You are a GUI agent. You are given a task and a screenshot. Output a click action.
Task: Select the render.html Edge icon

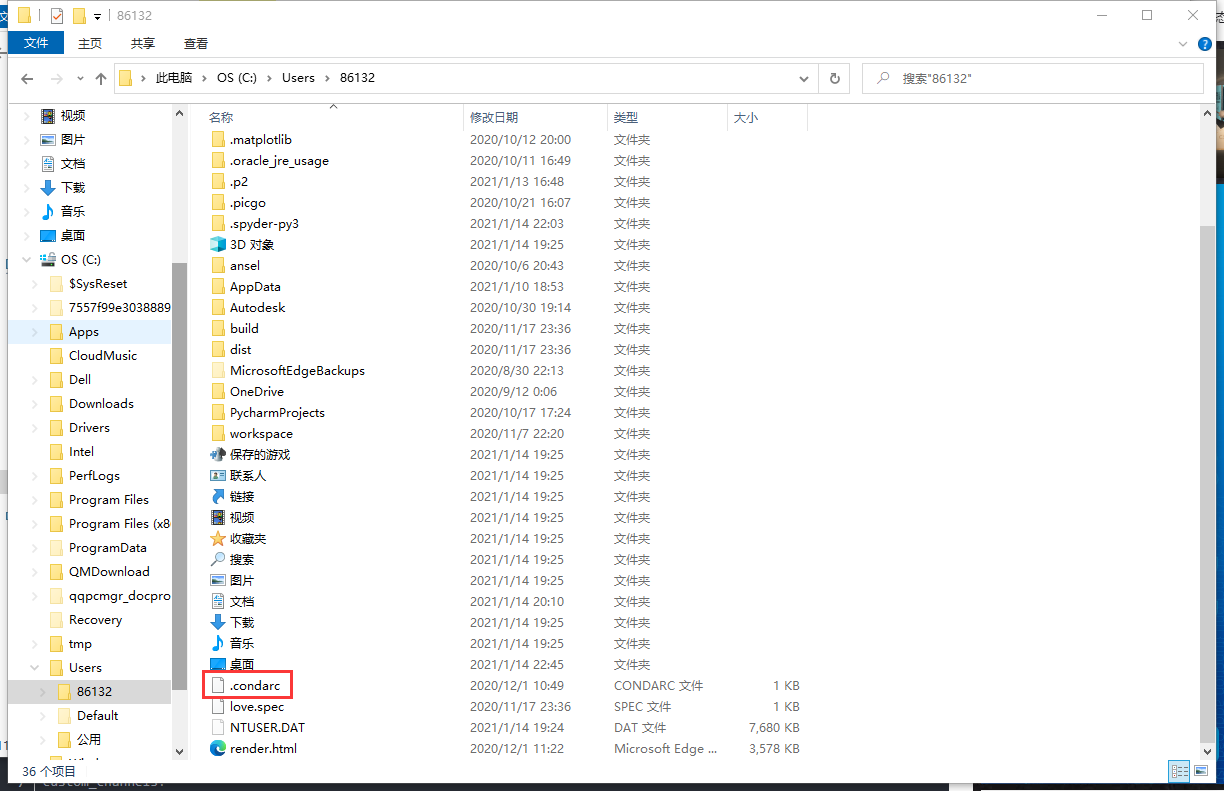pyautogui.click(x=219, y=749)
